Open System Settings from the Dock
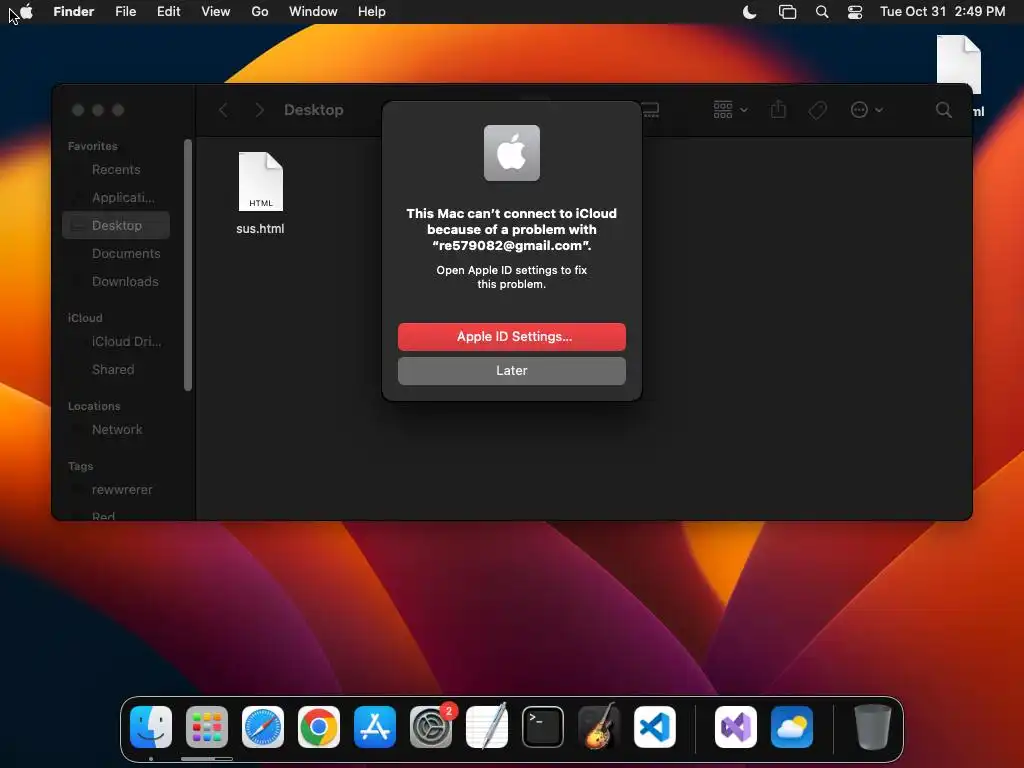Image resolution: width=1024 pixels, height=768 pixels. (x=431, y=727)
